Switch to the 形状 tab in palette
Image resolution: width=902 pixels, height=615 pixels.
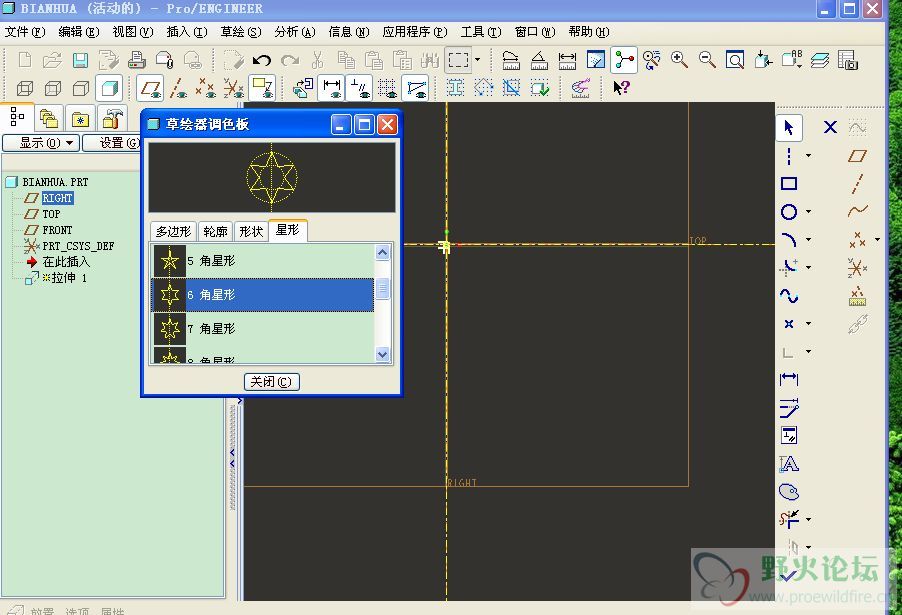click(251, 231)
